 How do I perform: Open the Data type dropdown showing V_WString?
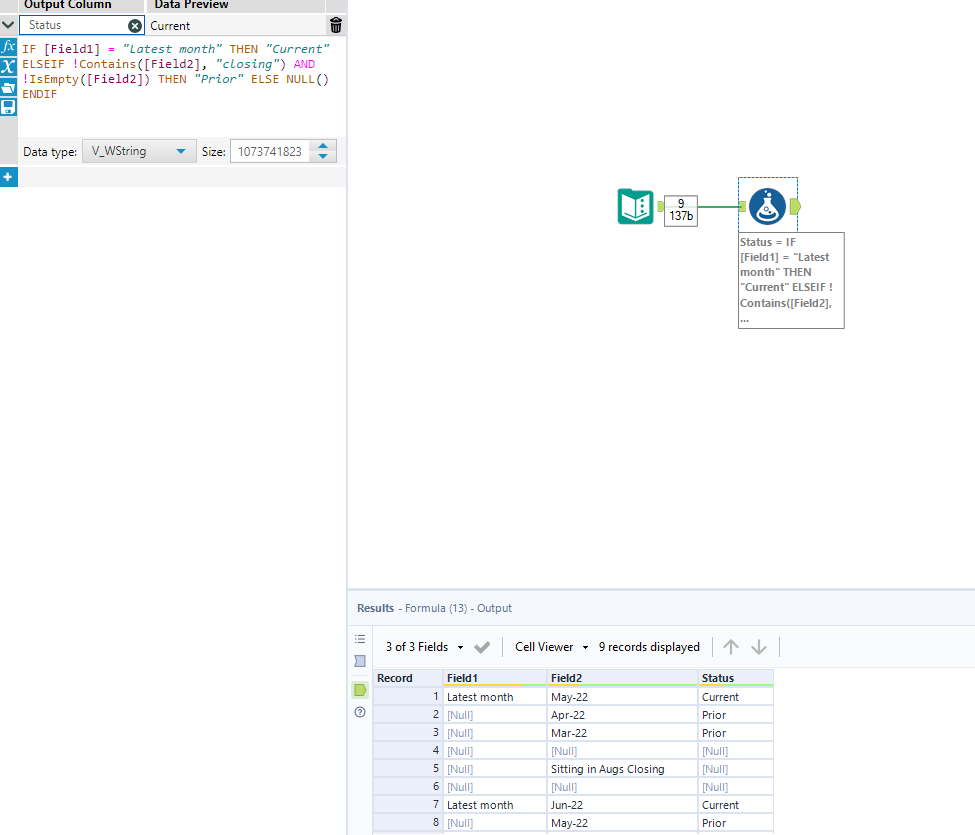click(139, 151)
